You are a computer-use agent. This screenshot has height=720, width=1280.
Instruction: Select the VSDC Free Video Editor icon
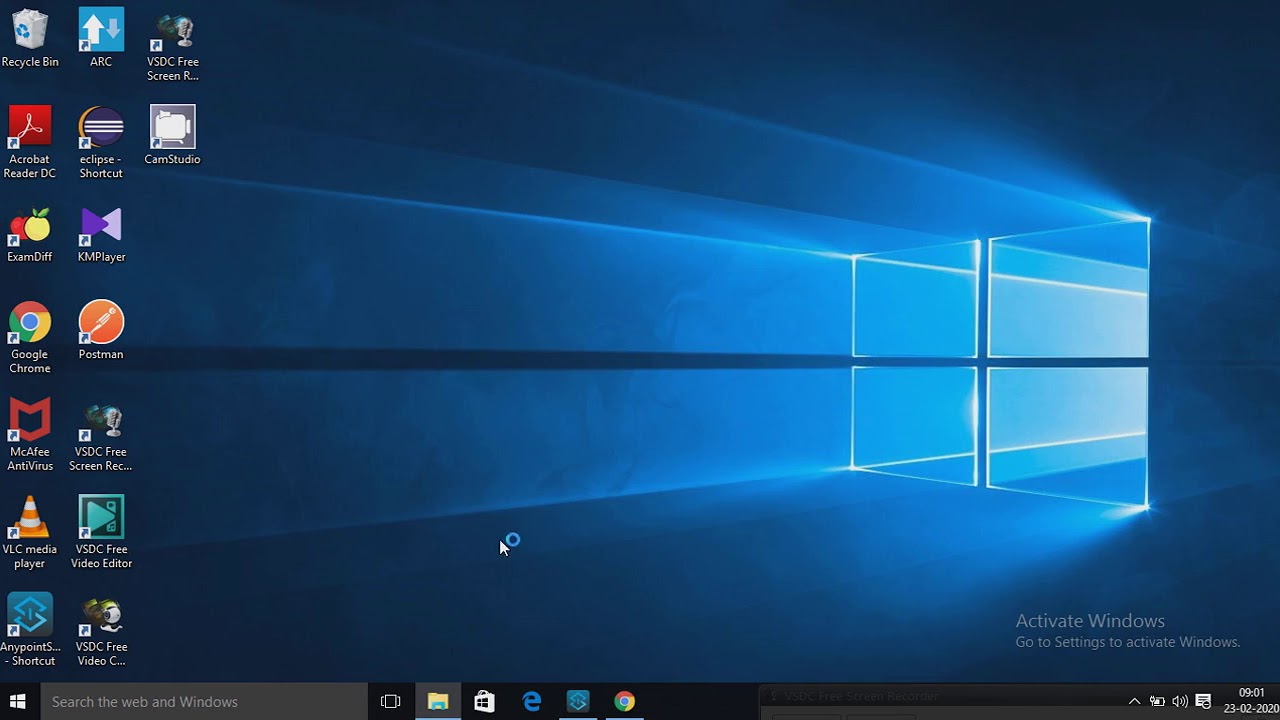(101, 532)
